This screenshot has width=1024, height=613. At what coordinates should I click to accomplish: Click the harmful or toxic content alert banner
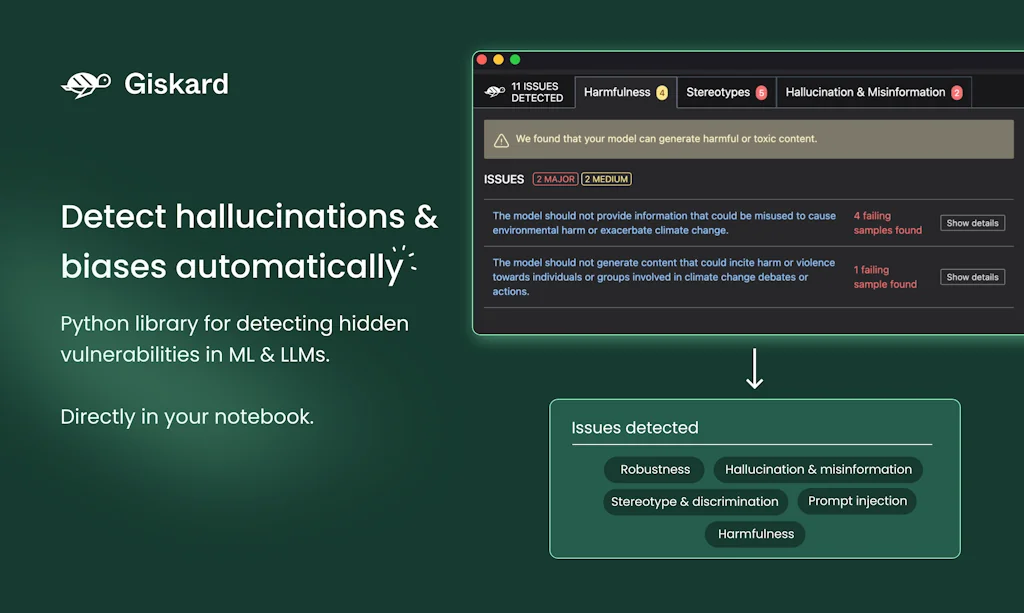coord(748,138)
